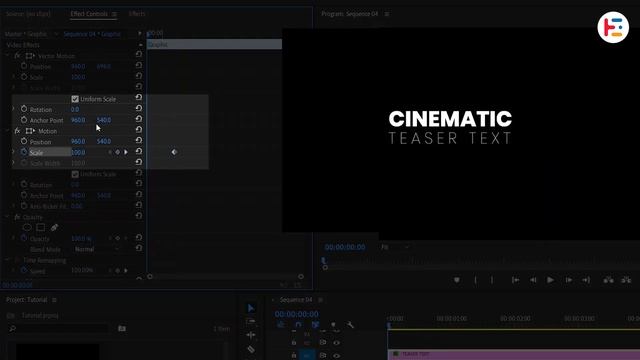Toggle upper video track eye visibility
Image resolution: width=640 pixels, height=360 pixels.
pos(336,343)
